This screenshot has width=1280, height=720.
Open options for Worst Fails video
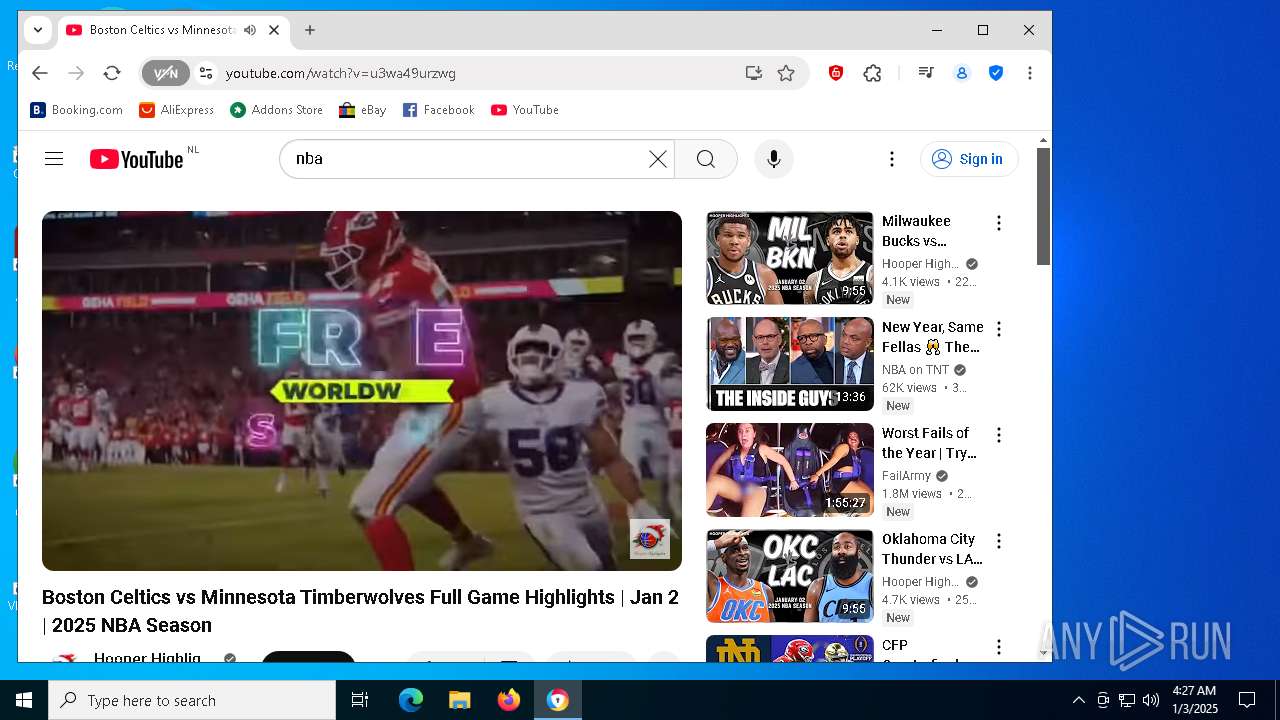[998, 435]
